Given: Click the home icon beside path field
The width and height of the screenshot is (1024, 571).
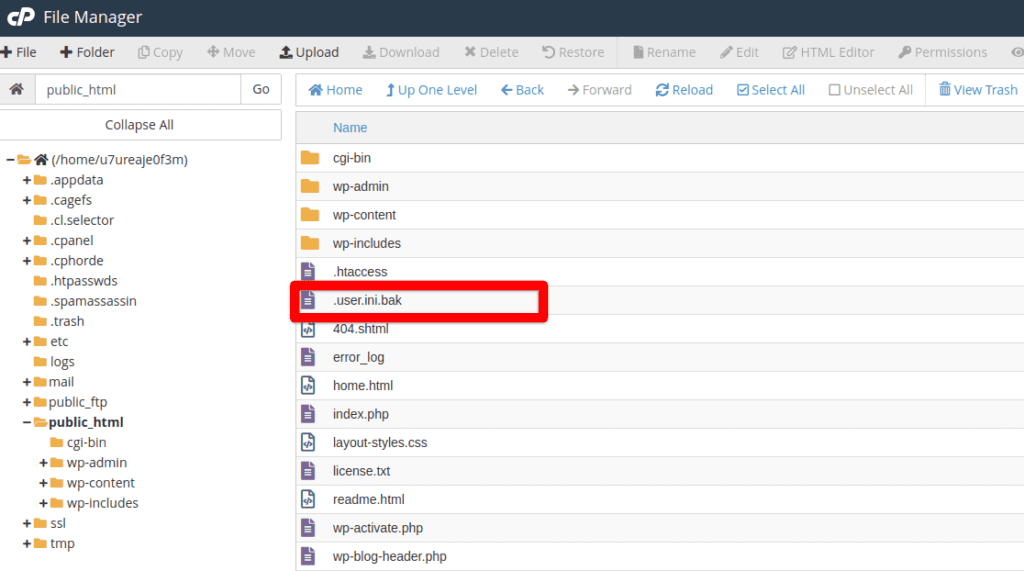Looking at the screenshot, I should [x=16, y=89].
